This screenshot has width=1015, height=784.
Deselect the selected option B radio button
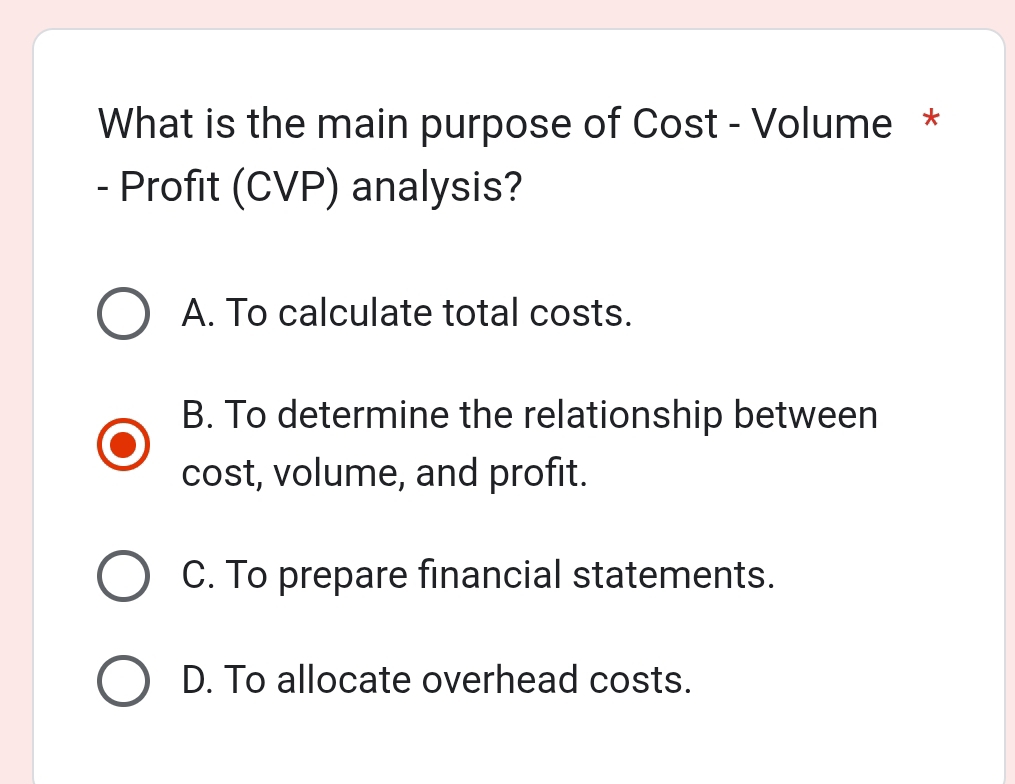(x=124, y=445)
